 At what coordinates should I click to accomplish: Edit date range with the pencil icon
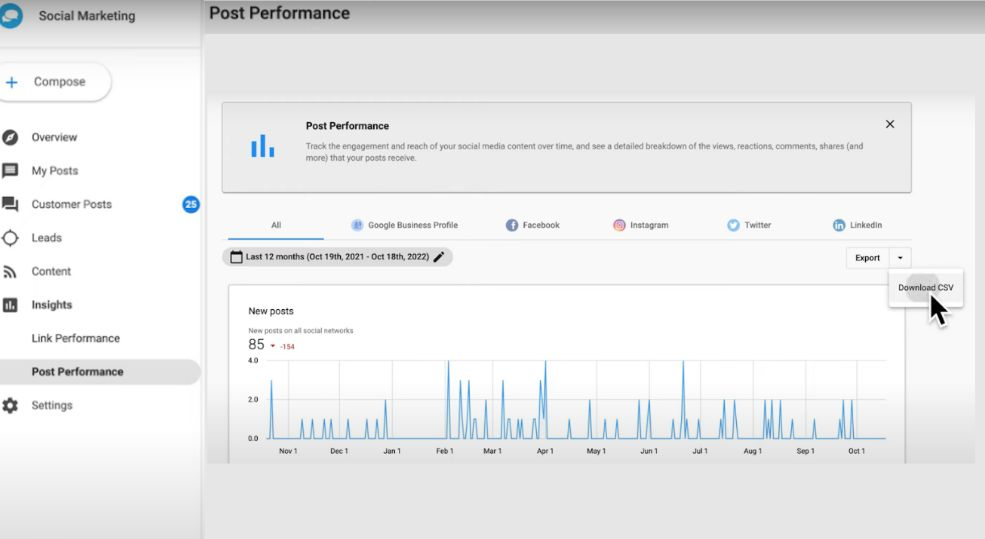point(438,257)
